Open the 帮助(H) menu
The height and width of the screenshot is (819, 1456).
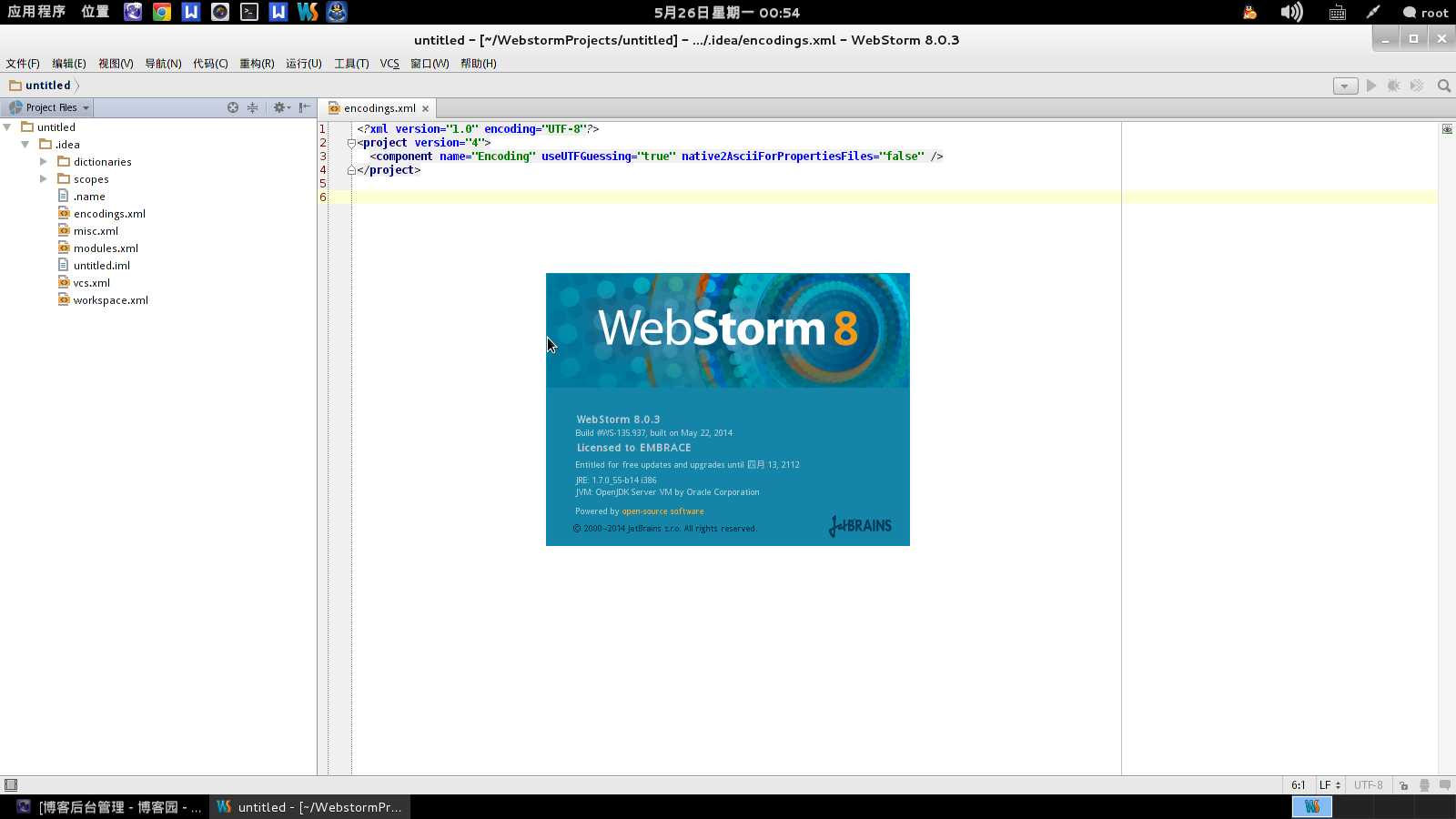[479, 64]
